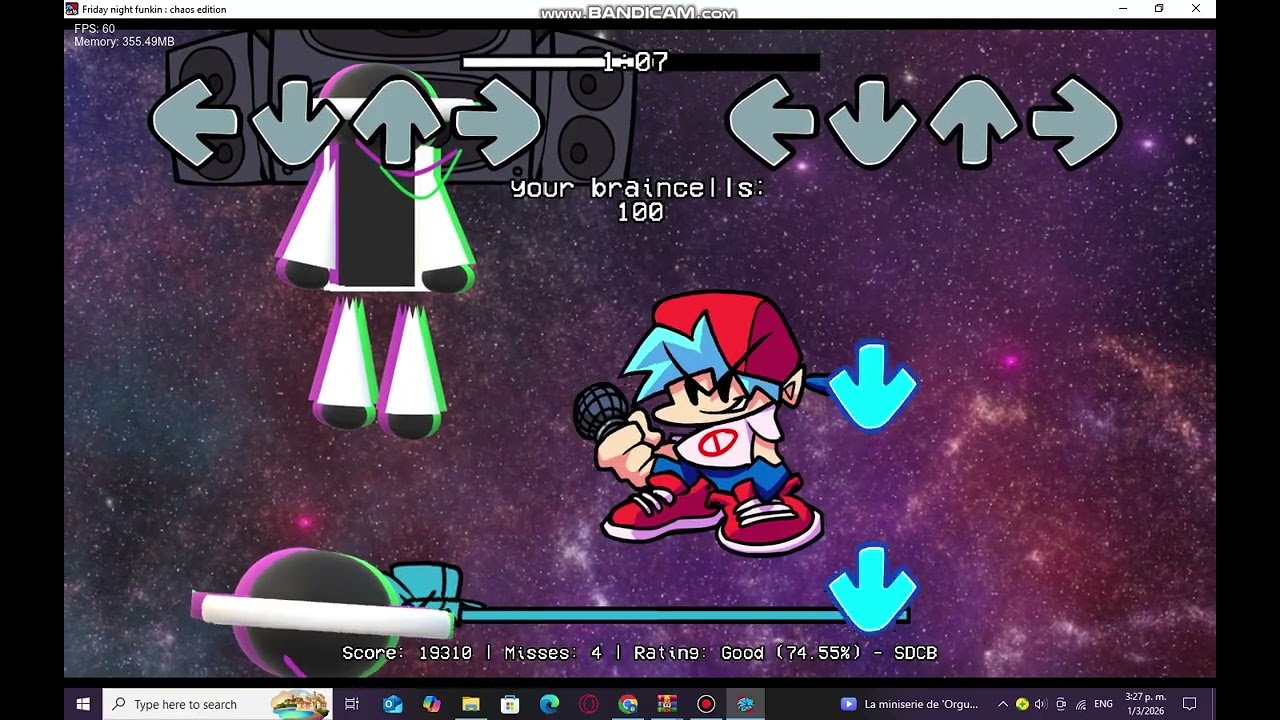Viewport: 1280px width, 720px height.
Task: Open Bandicam recorder from the taskbar
Action: click(x=706, y=704)
